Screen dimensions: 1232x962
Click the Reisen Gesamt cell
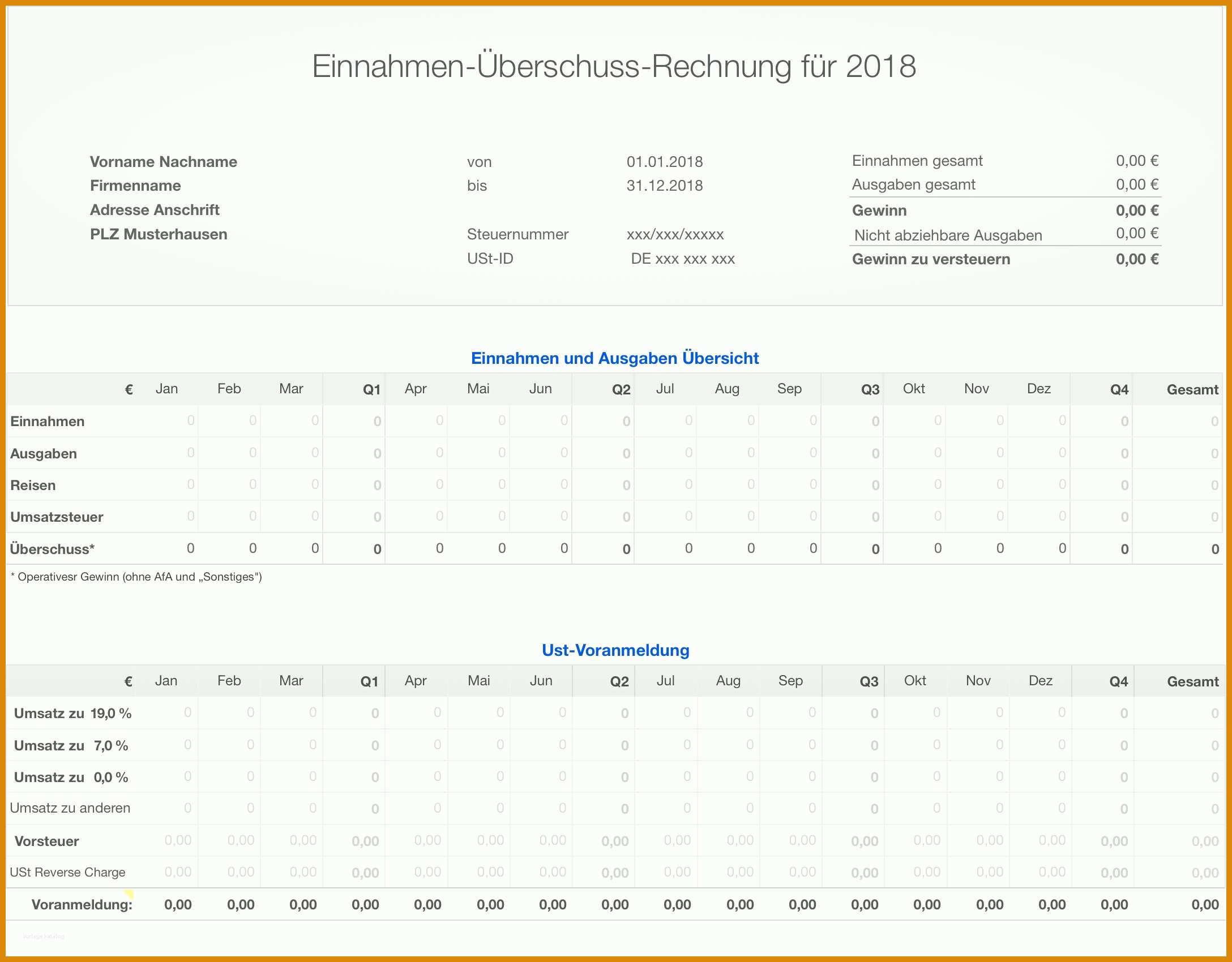coord(1177,485)
